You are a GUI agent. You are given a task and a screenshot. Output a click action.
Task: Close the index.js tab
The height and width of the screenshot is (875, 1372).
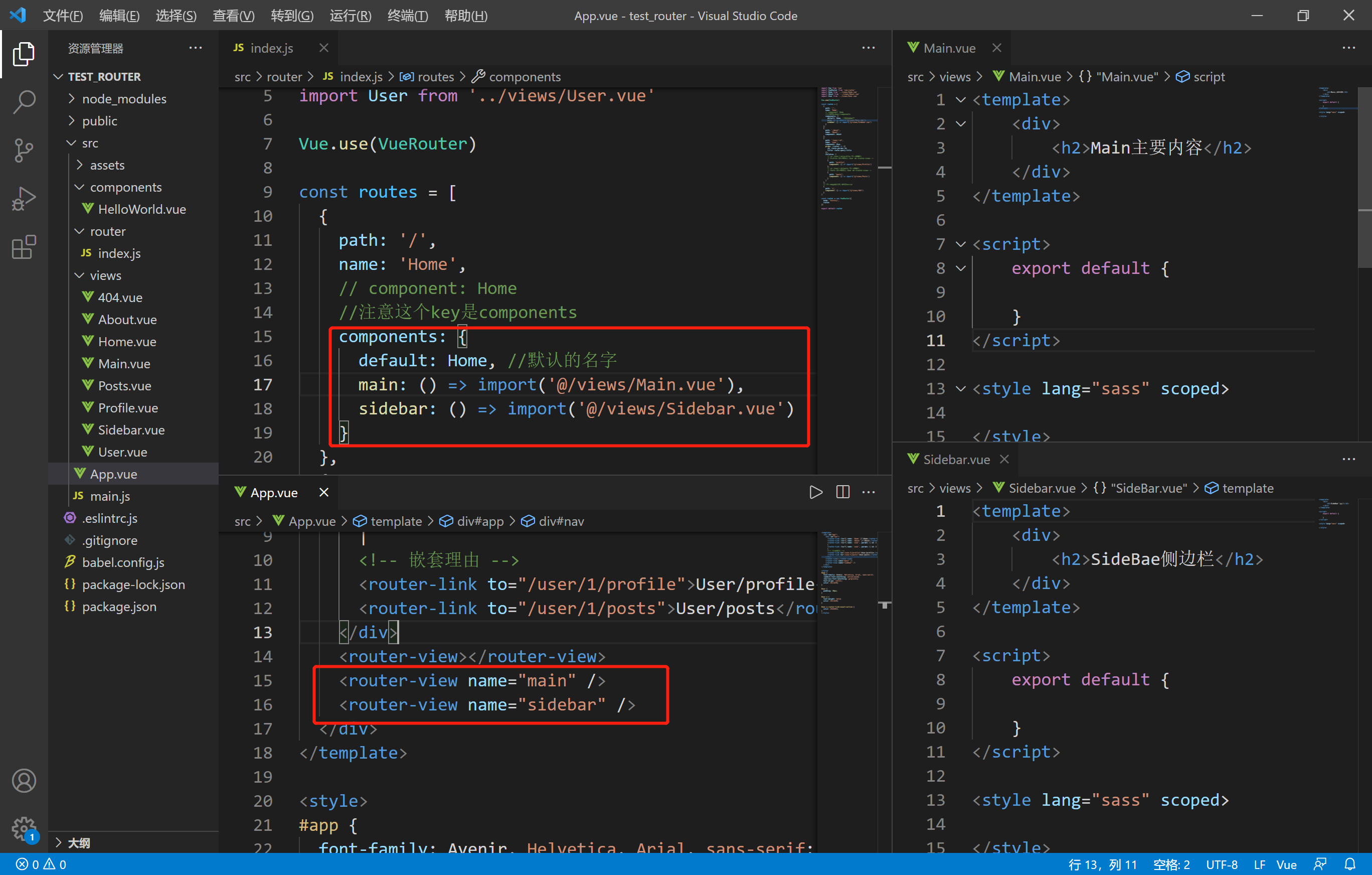click(323, 48)
